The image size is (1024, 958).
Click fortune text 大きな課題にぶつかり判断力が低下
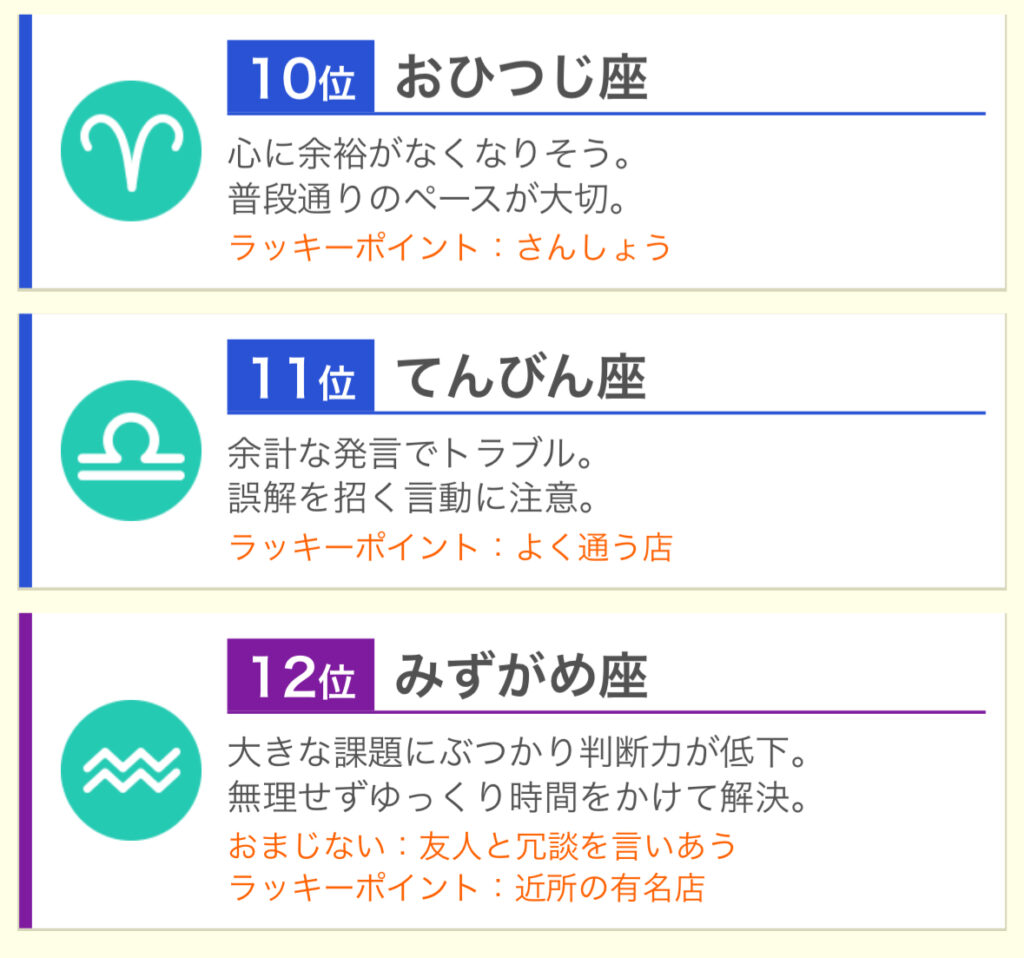518,752
